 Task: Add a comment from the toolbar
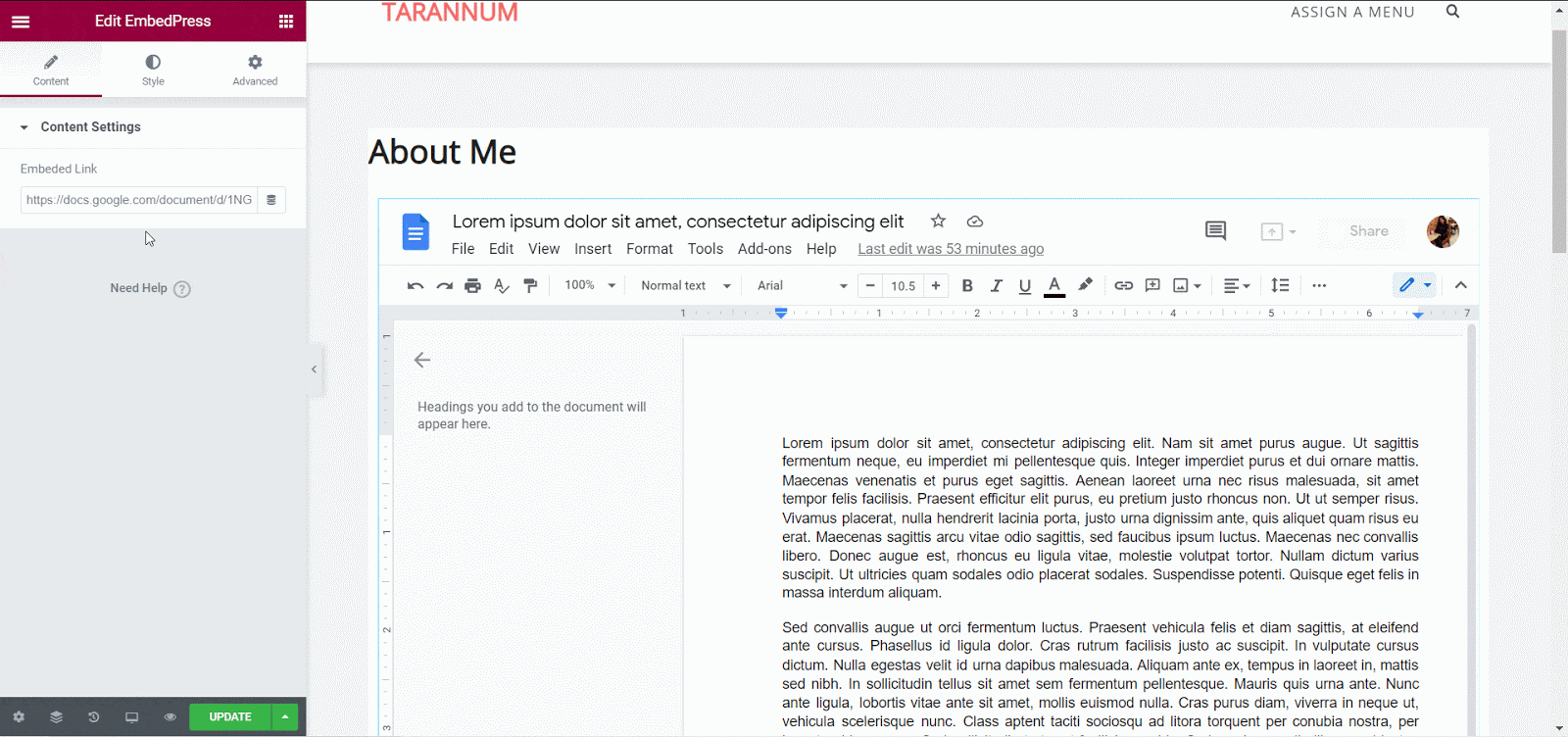click(1152, 285)
